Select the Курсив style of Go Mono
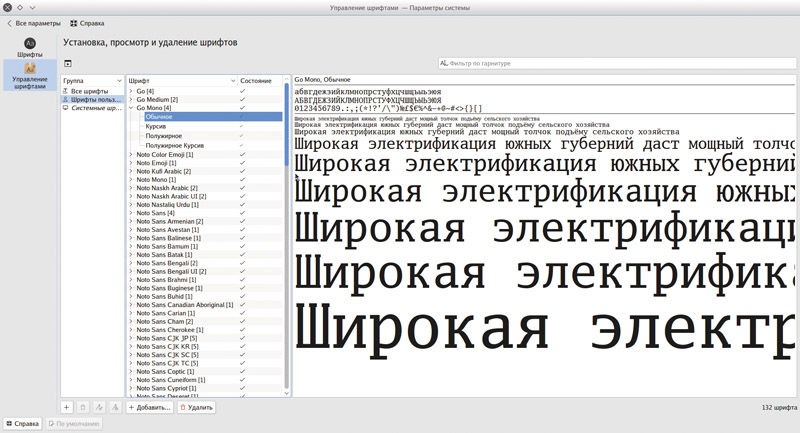The width and height of the screenshot is (800, 433). pos(213,126)
